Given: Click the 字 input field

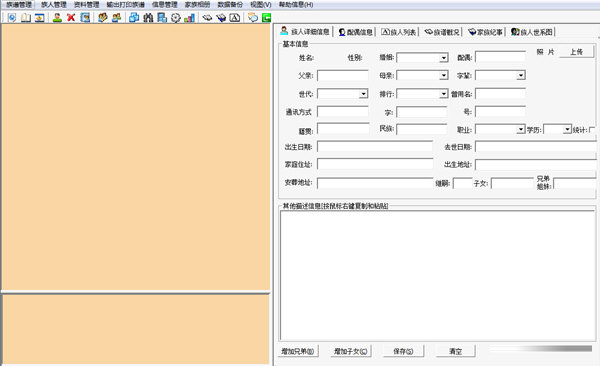Looking at the screenshot, I should (422, 112).
